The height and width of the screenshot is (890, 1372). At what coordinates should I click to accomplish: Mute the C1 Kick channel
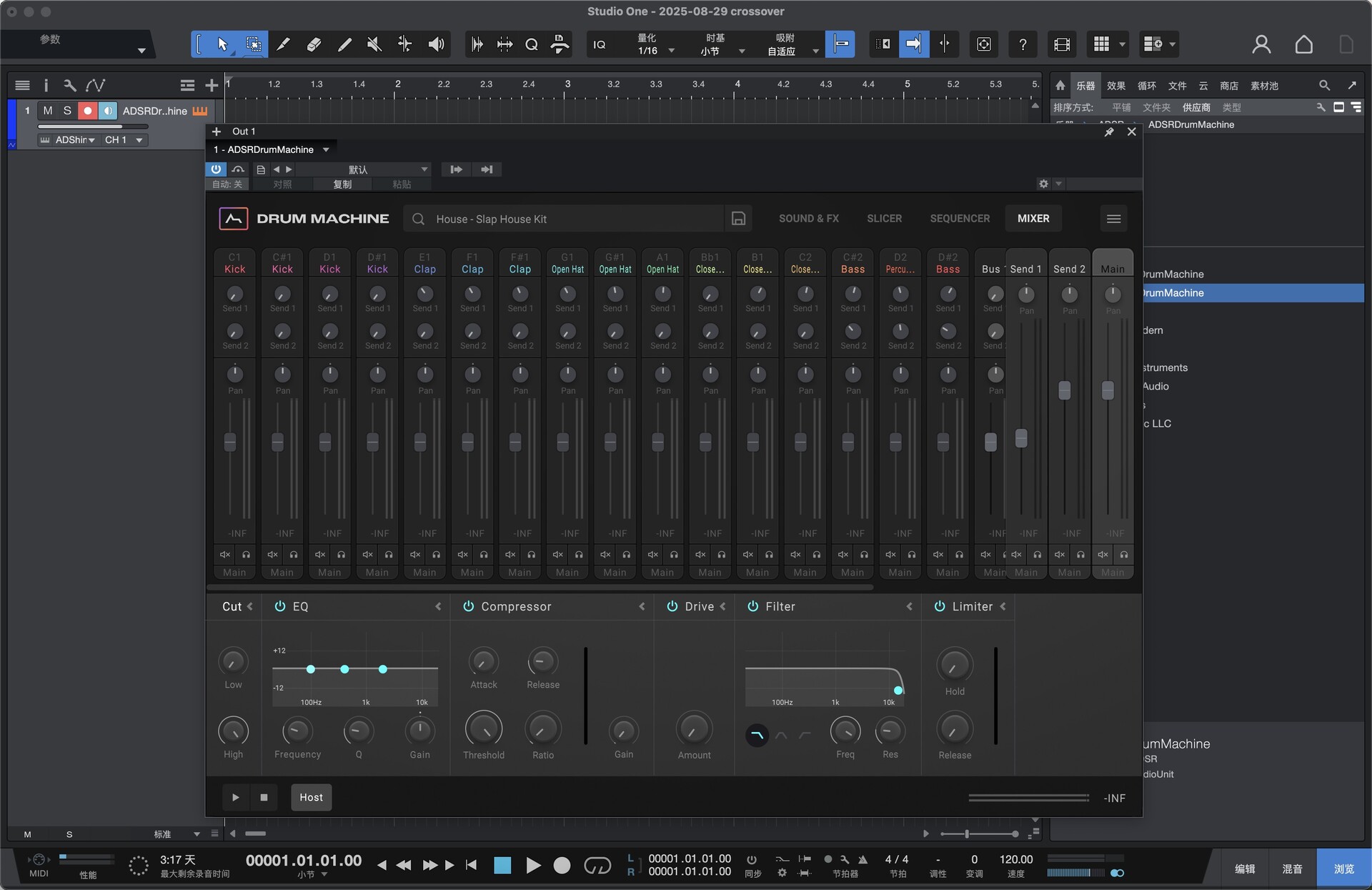point(225,555)
